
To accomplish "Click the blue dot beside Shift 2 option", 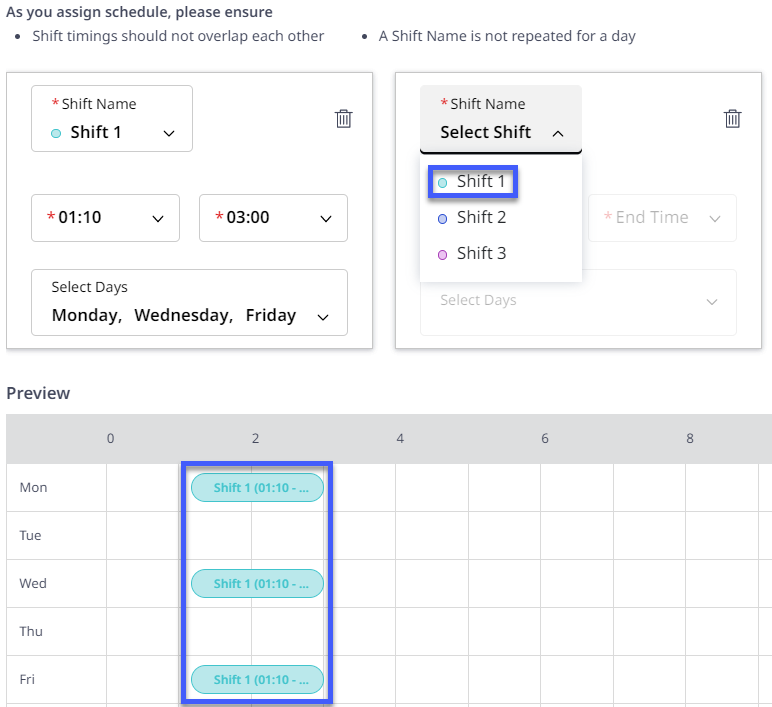I will 443,219.
